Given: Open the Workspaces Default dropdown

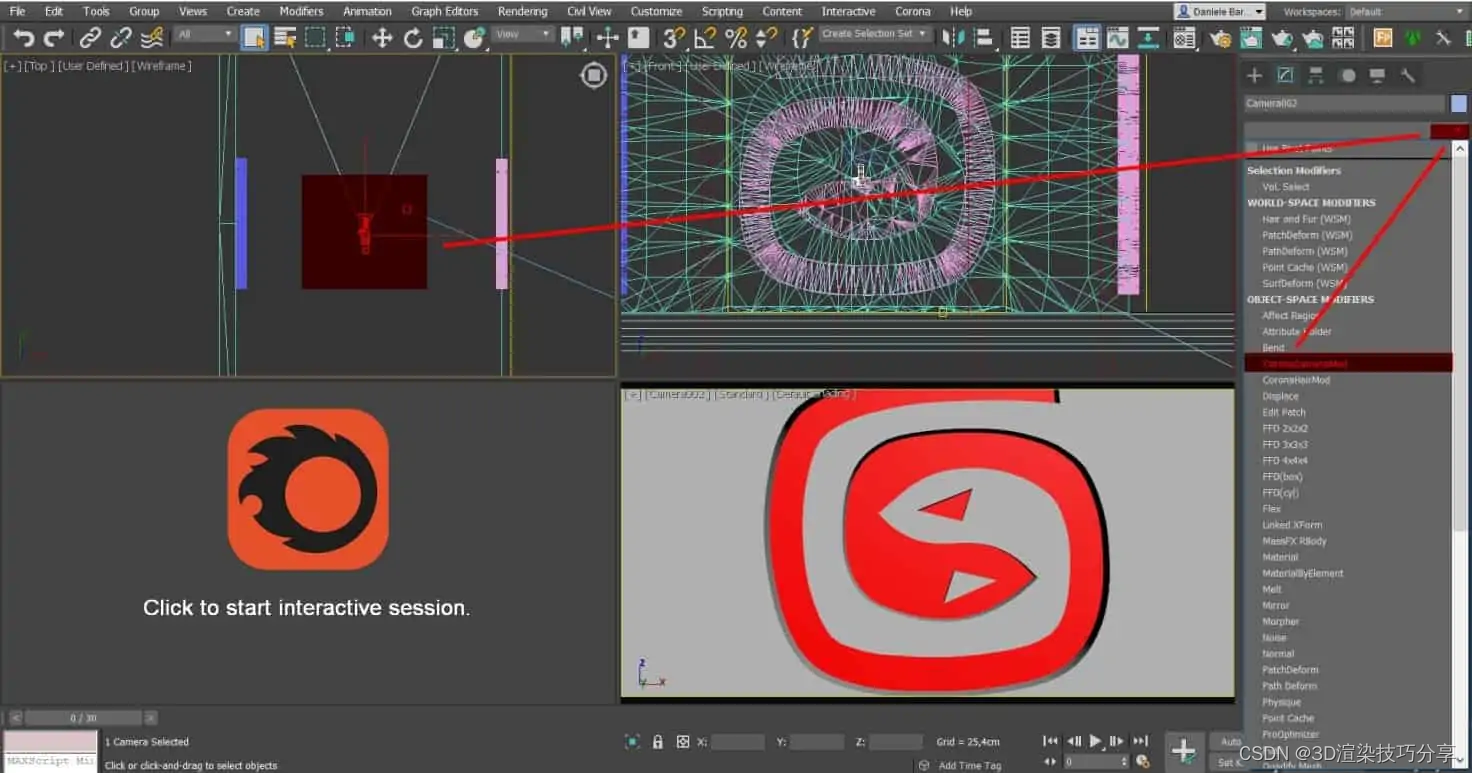Looking at the screenshot, I should coord(1407,12).
